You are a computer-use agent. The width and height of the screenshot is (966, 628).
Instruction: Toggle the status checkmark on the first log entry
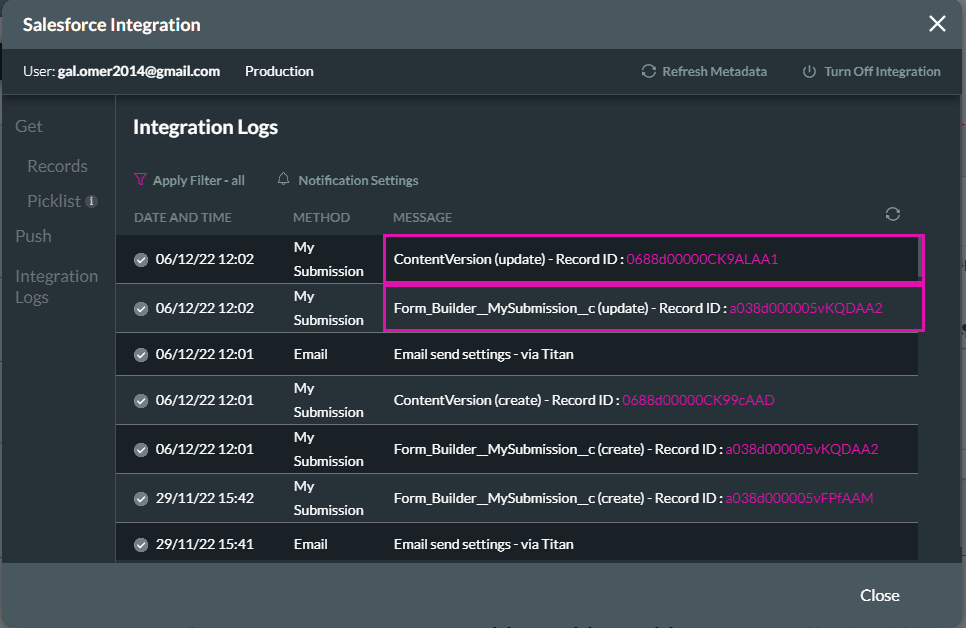[141, 258]
